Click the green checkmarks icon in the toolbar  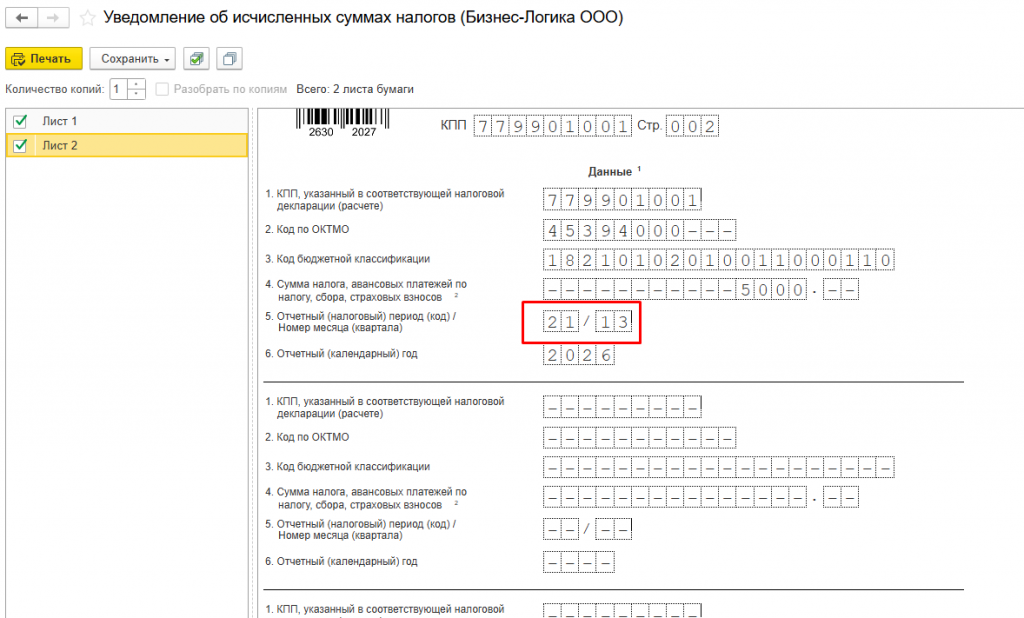(x=196, y=59)
